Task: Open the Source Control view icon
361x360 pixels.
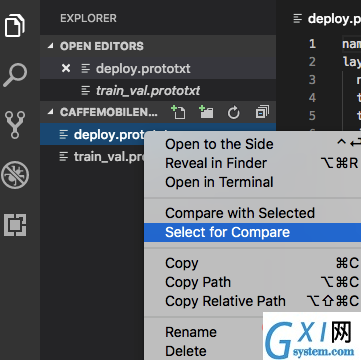Action: click(x=15, y=125)
